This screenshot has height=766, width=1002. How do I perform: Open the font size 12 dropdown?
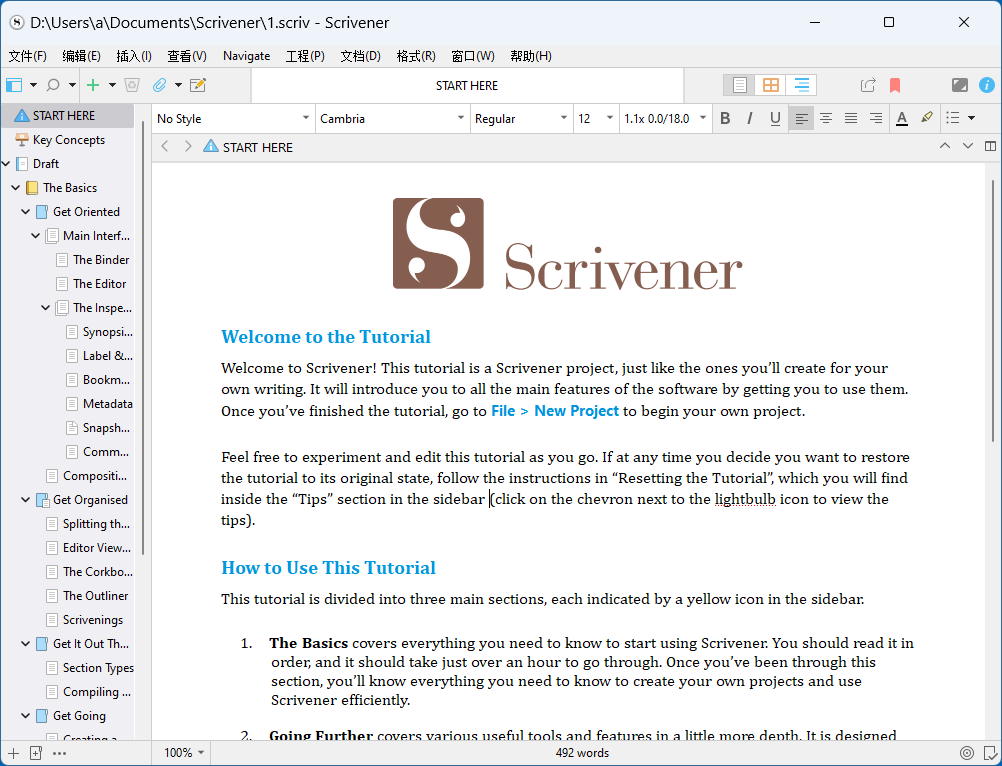[596, 118]
